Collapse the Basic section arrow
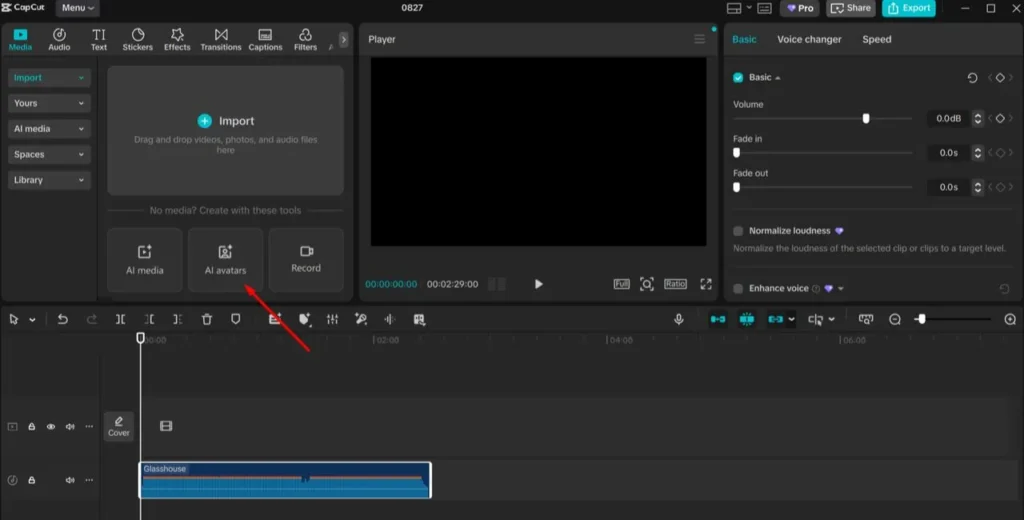Screen dimensions: 1024x520 tap(778, 78)
